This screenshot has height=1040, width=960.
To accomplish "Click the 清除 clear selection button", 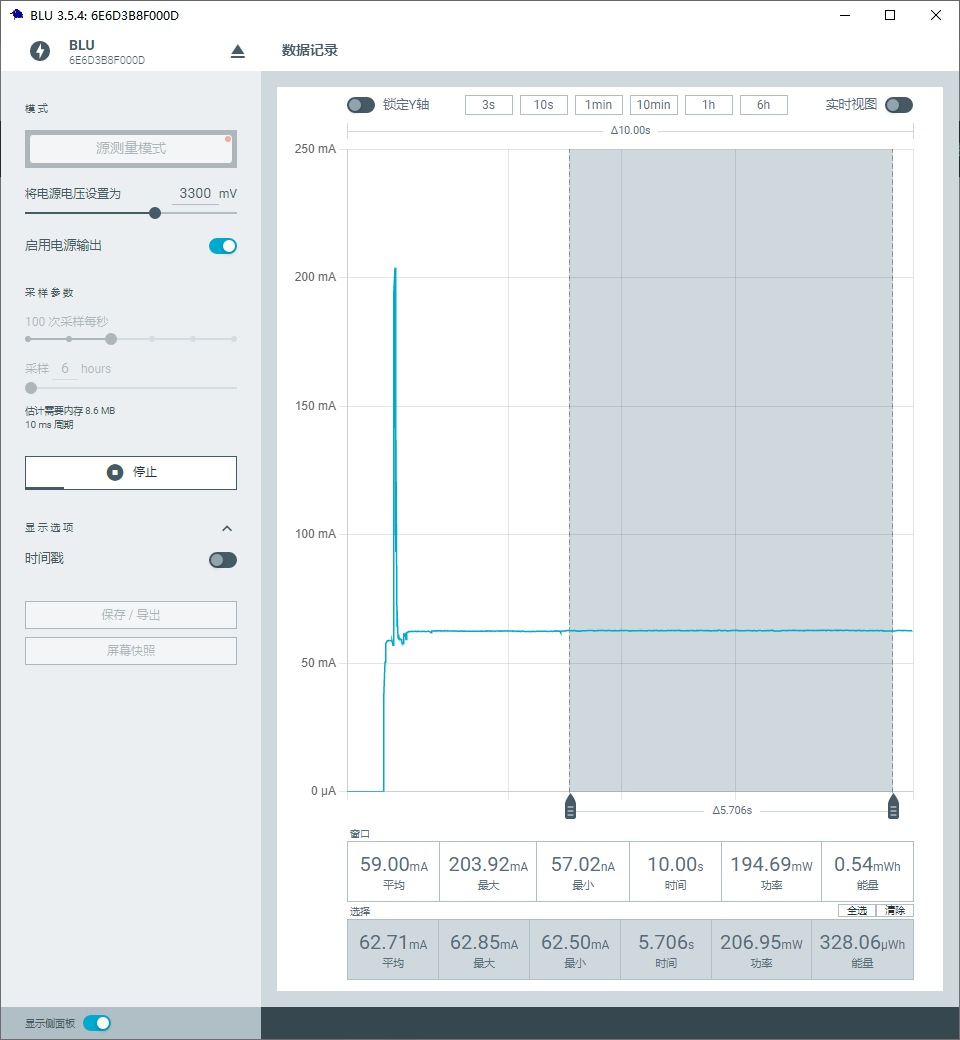I will tap(894, 911).
